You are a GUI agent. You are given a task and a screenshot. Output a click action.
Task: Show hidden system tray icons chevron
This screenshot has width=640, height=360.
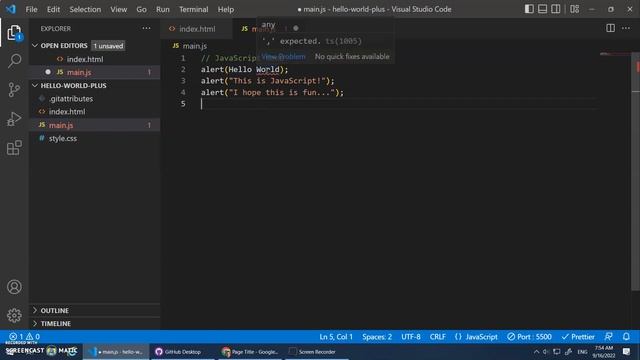pos(536,351)
